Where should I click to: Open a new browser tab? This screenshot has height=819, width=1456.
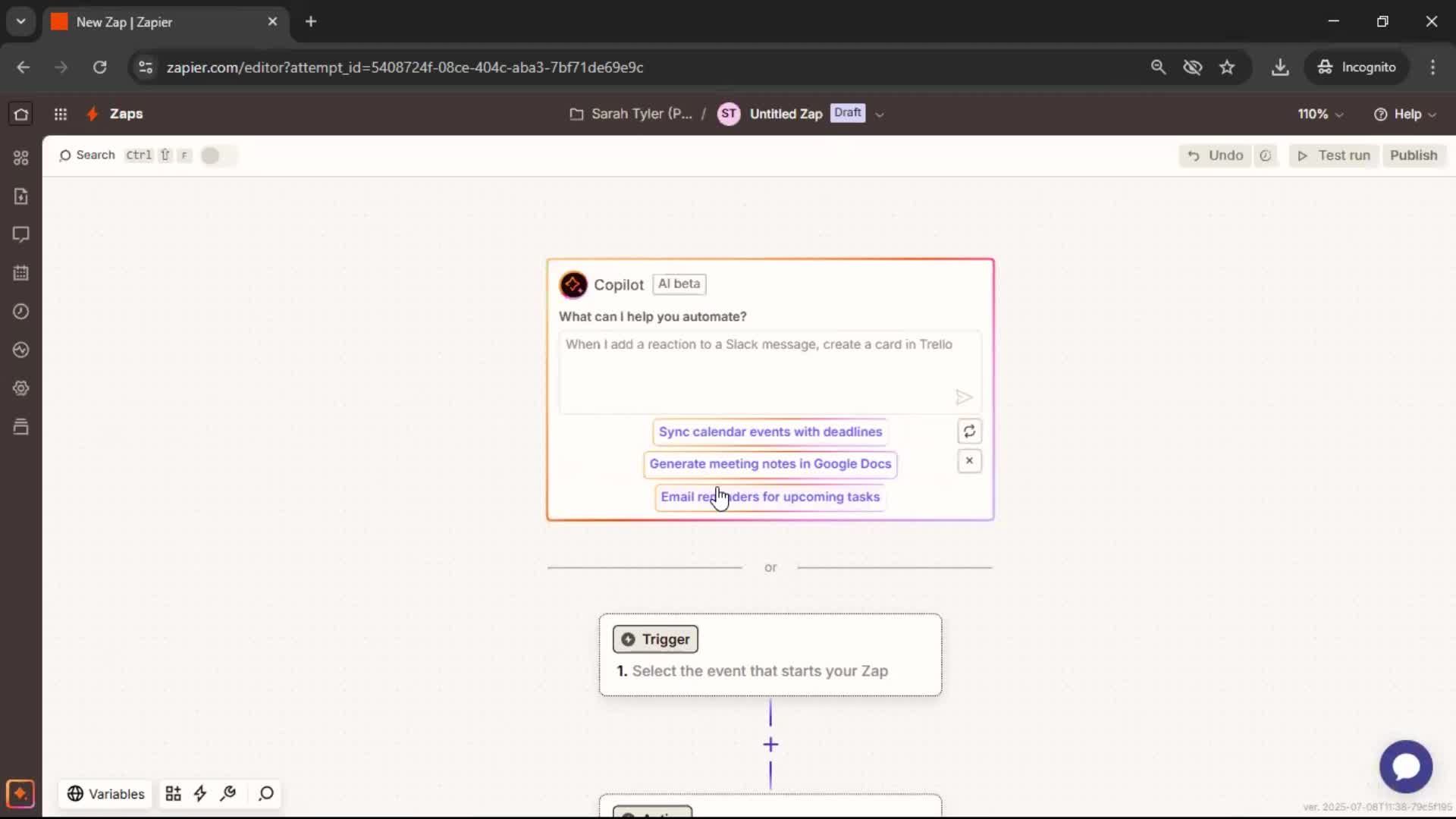tap(311, 21)
